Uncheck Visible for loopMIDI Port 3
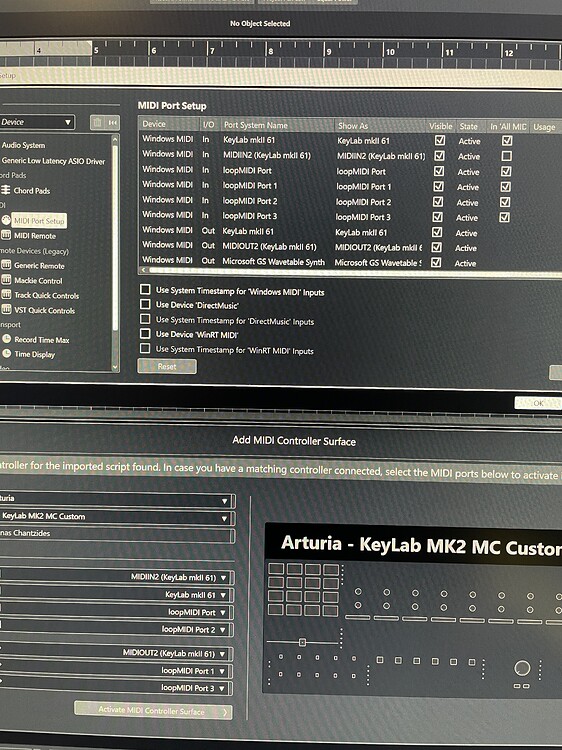Viewport: 562px width, 750px height. pos(438,217)
